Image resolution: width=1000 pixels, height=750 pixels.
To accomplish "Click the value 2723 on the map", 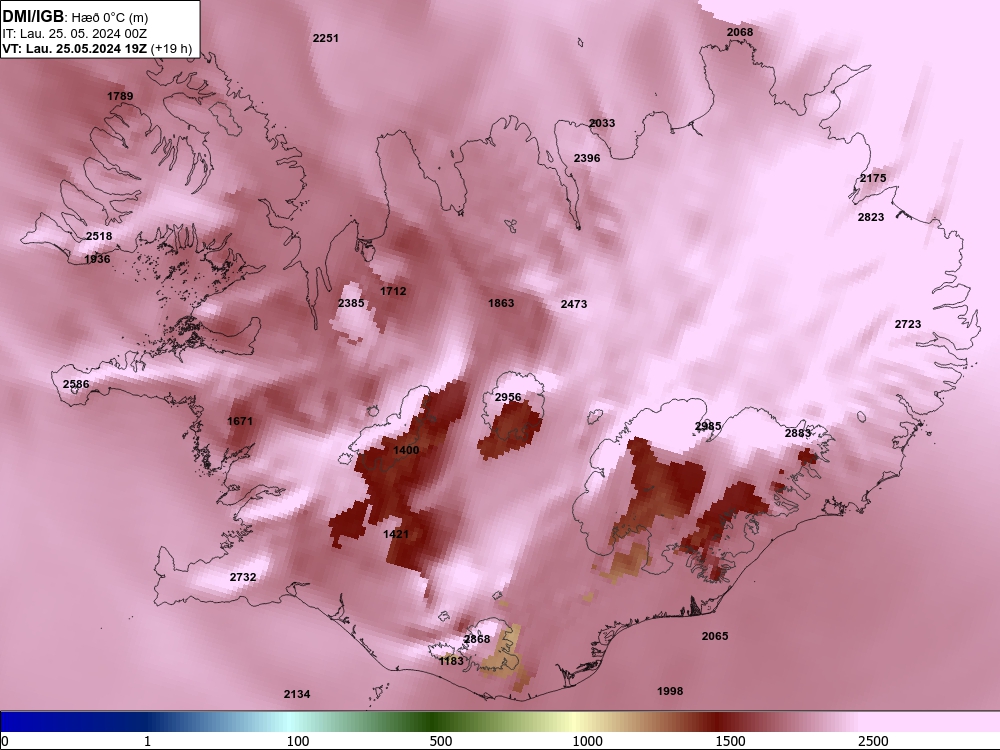I will [x=908, y=325].
